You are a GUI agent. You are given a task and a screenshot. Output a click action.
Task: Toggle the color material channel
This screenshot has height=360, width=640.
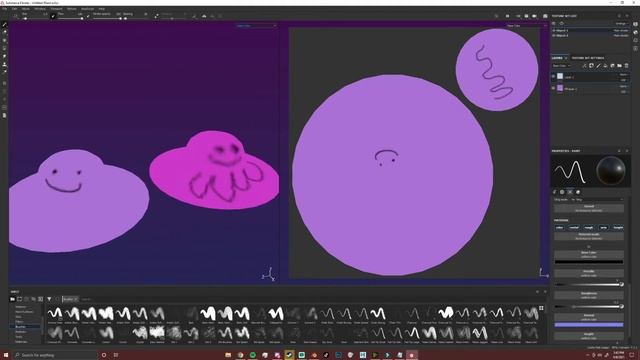(x=560, y=227)
